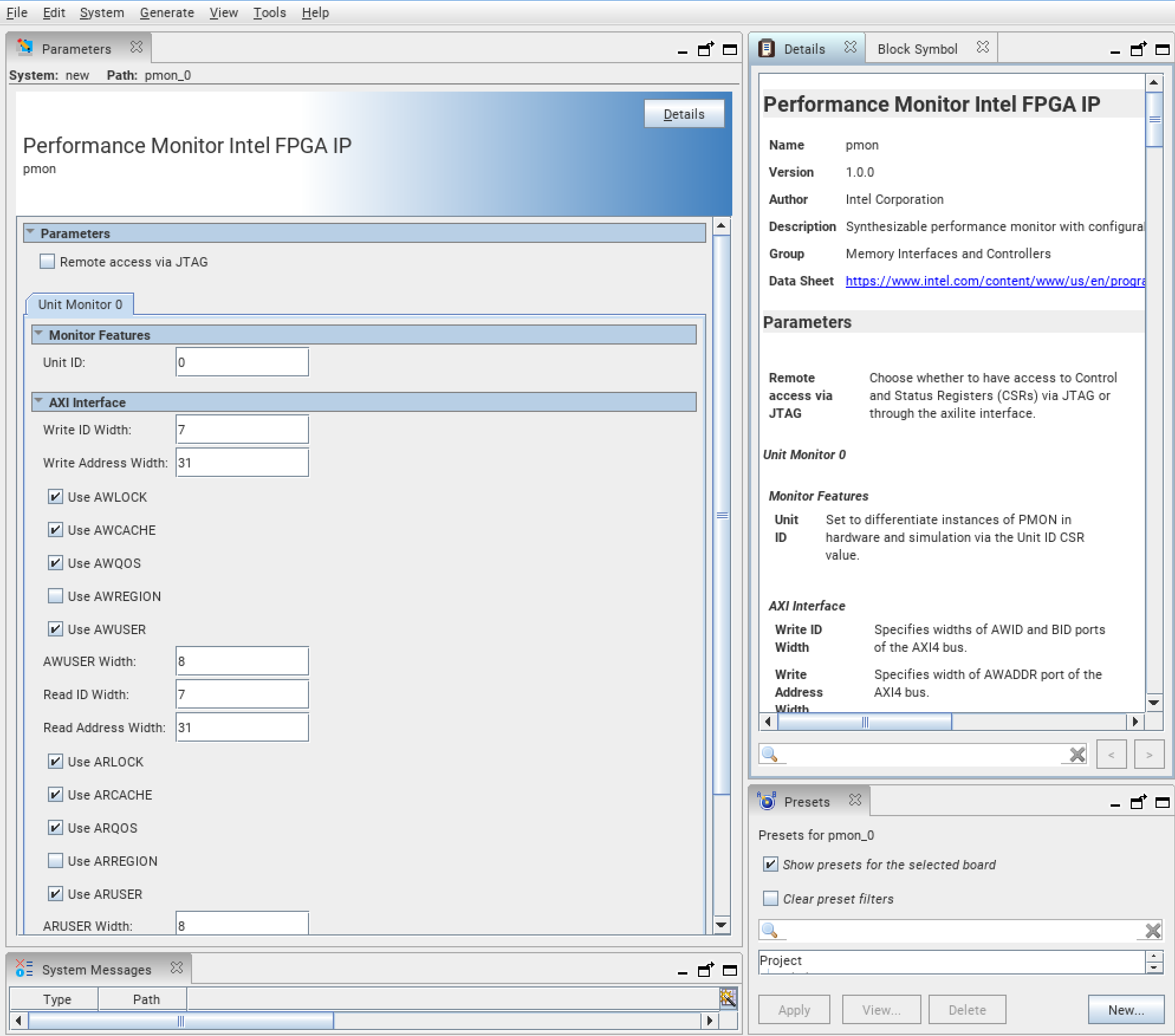The height and width of the screenshot is (1036, 1175).
Task: Clear the Presets search box
Action: [x=1152, y=931]
